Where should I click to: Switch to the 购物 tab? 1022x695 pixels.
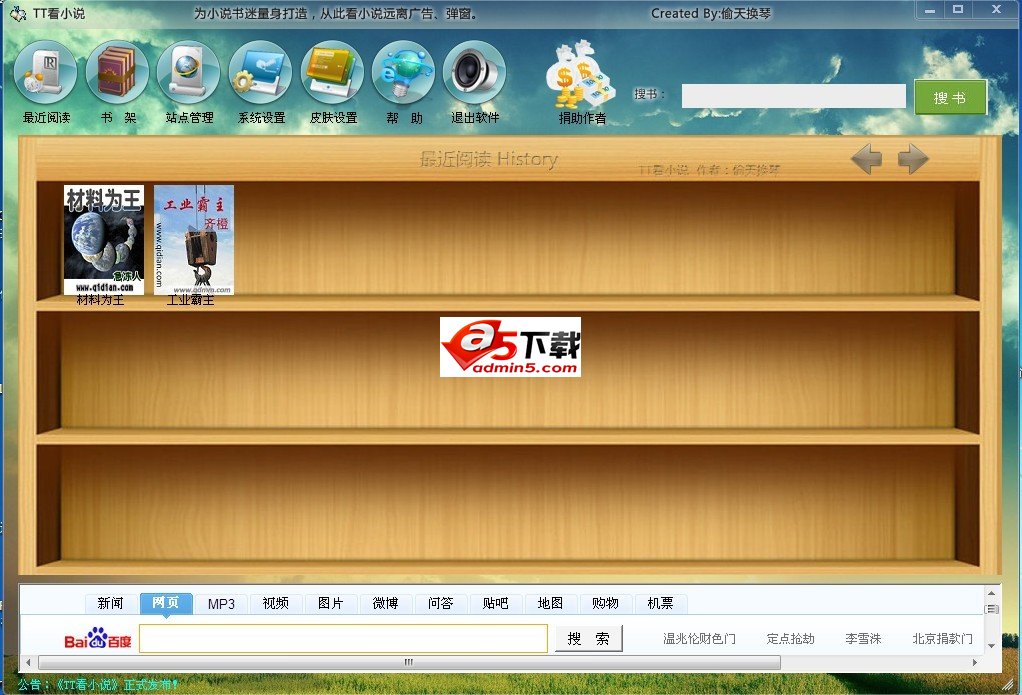(x=606, y=603)
